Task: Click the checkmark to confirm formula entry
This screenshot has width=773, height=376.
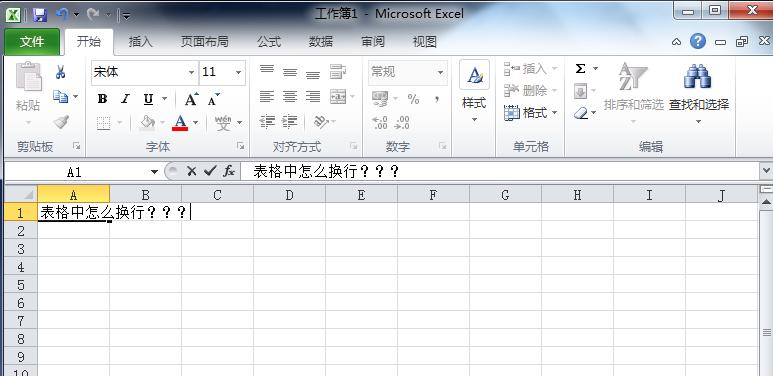Action: click(211, 171)
